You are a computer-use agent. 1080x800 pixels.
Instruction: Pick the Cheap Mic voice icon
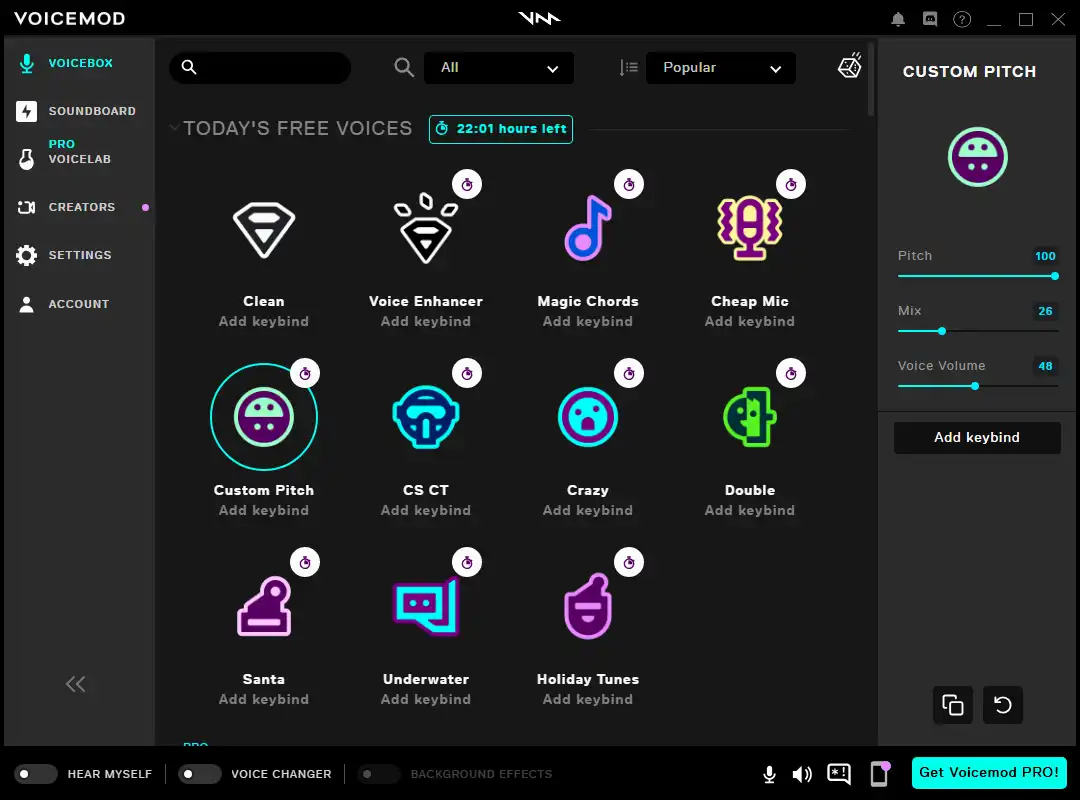pyautogui.click(x=749, y=228)
